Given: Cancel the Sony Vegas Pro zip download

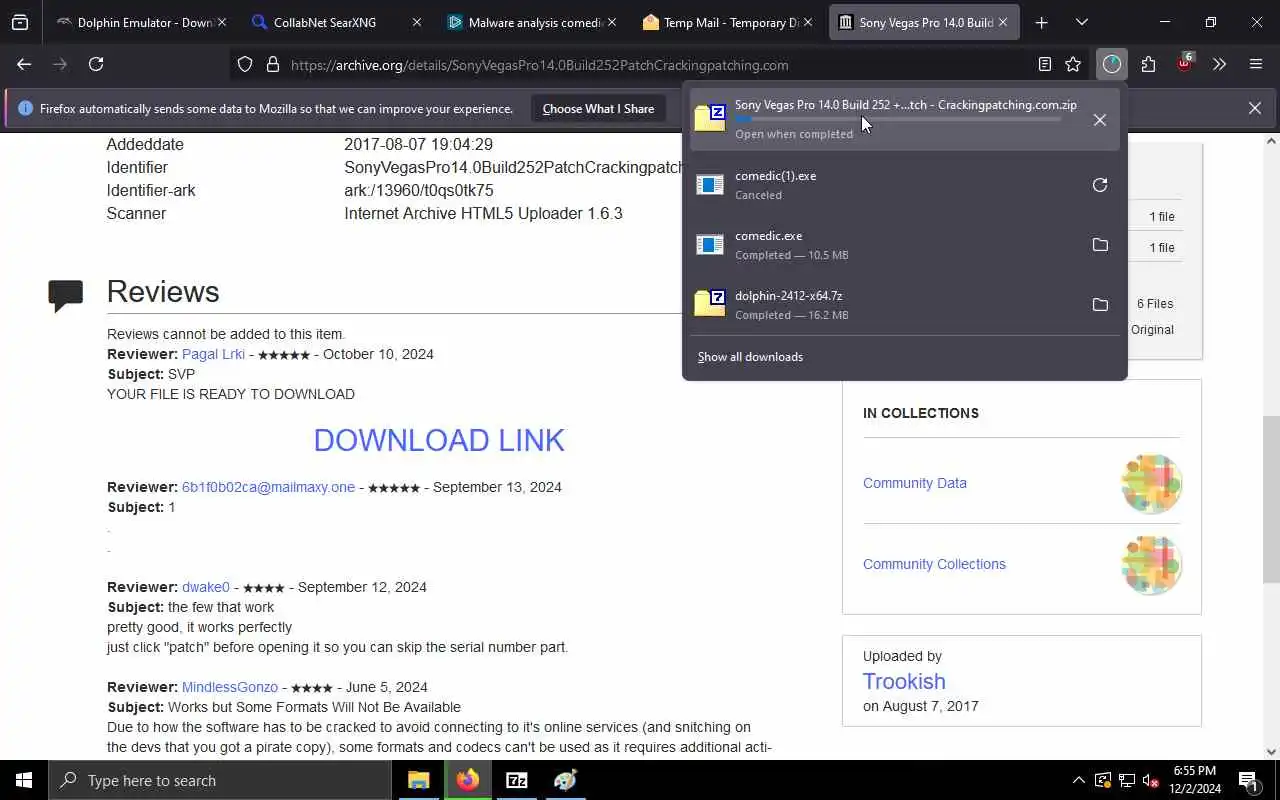Looking at the screenshot, I should coord(1100,120).
